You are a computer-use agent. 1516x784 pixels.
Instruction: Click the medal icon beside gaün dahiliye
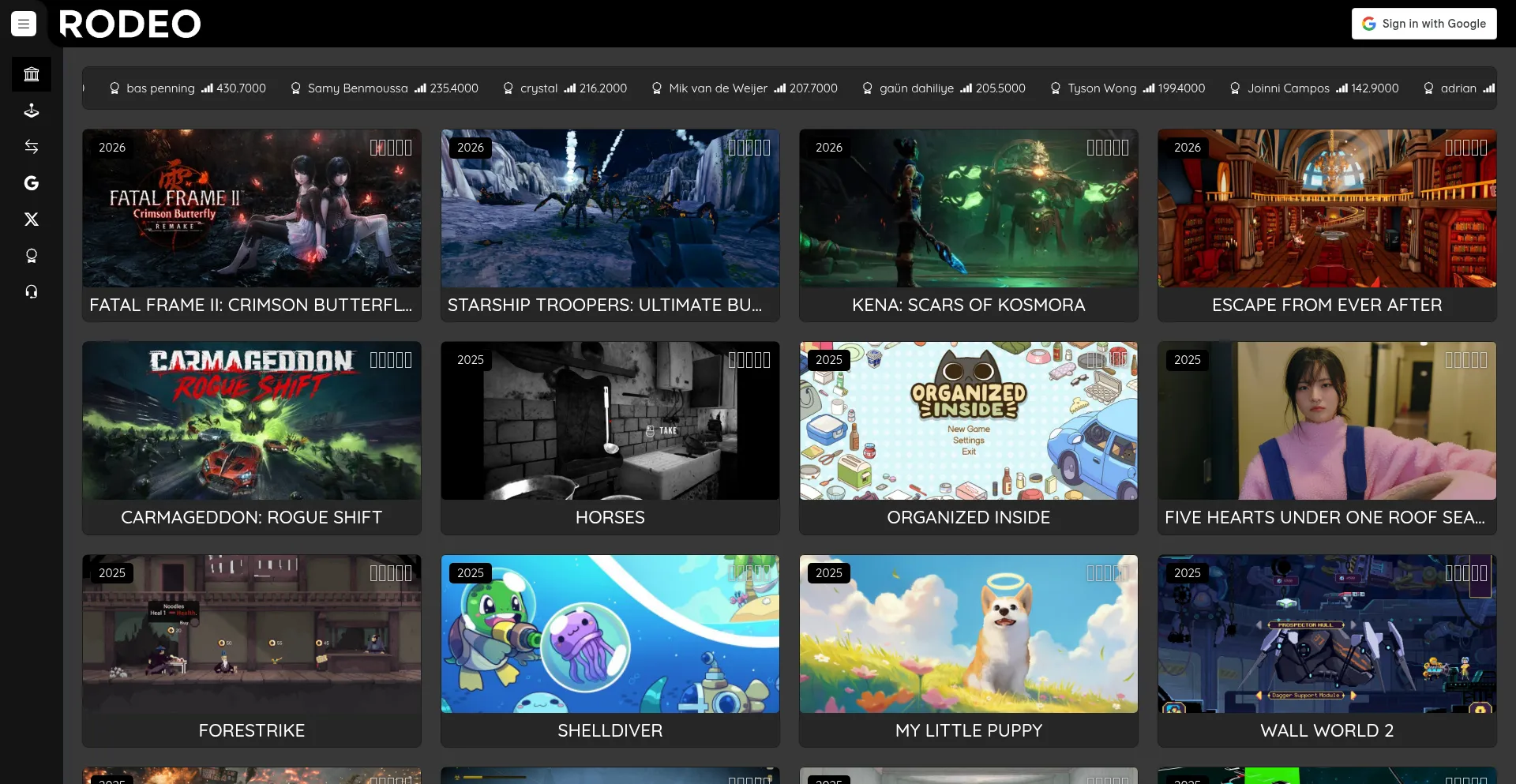[868, 88]
